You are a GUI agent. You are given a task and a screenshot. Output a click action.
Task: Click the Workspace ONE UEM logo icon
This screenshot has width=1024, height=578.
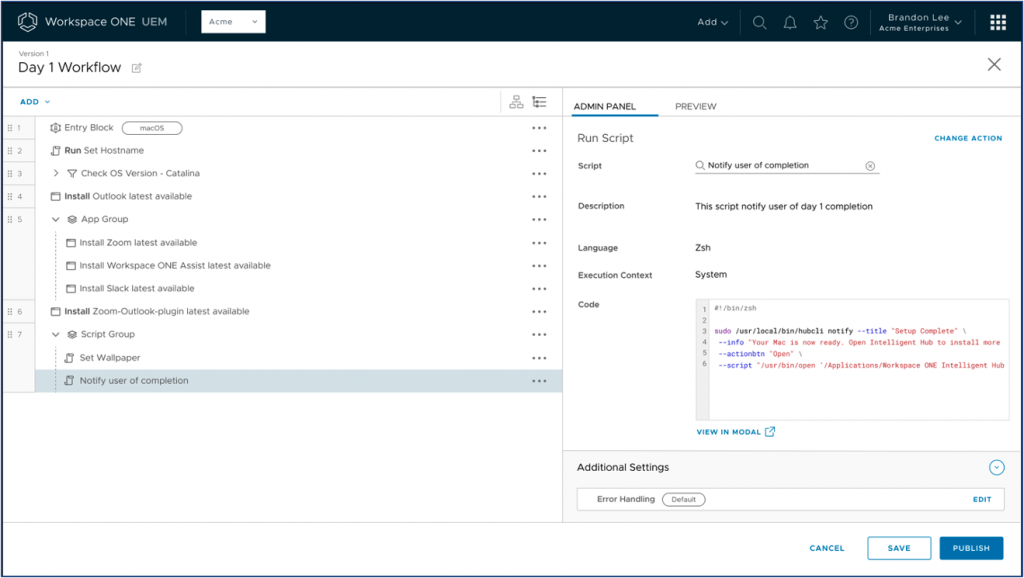click(x=27, y=22)
